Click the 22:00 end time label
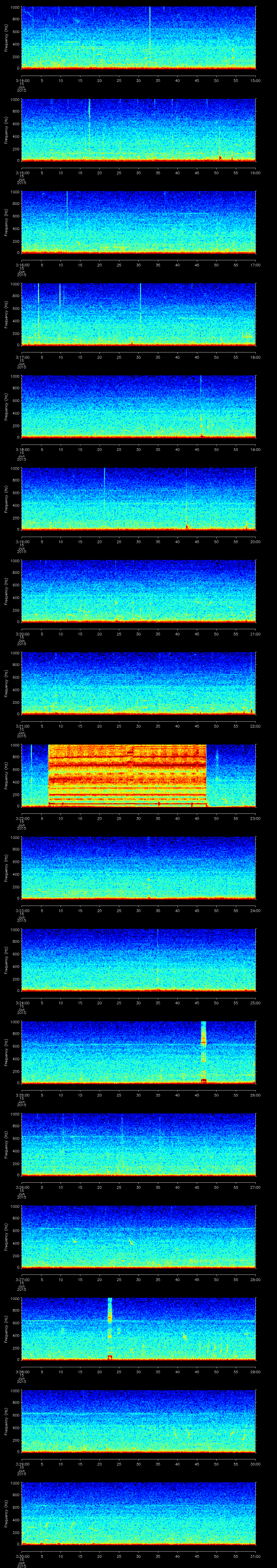Image resolution: width=277 pixels, height=1568 pixels. coord(255,726)
